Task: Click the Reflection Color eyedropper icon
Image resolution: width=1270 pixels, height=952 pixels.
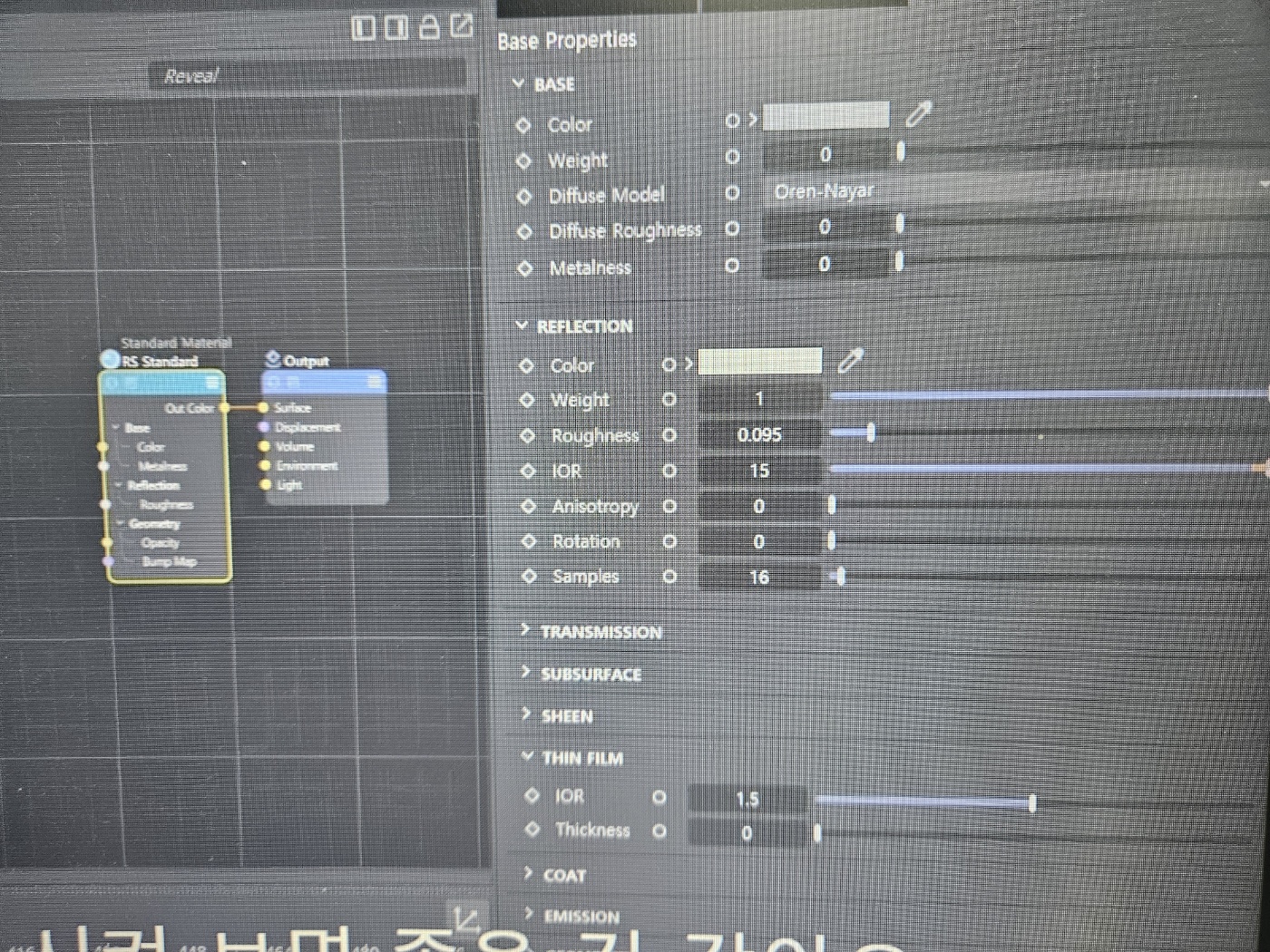Action: (850, 360)
